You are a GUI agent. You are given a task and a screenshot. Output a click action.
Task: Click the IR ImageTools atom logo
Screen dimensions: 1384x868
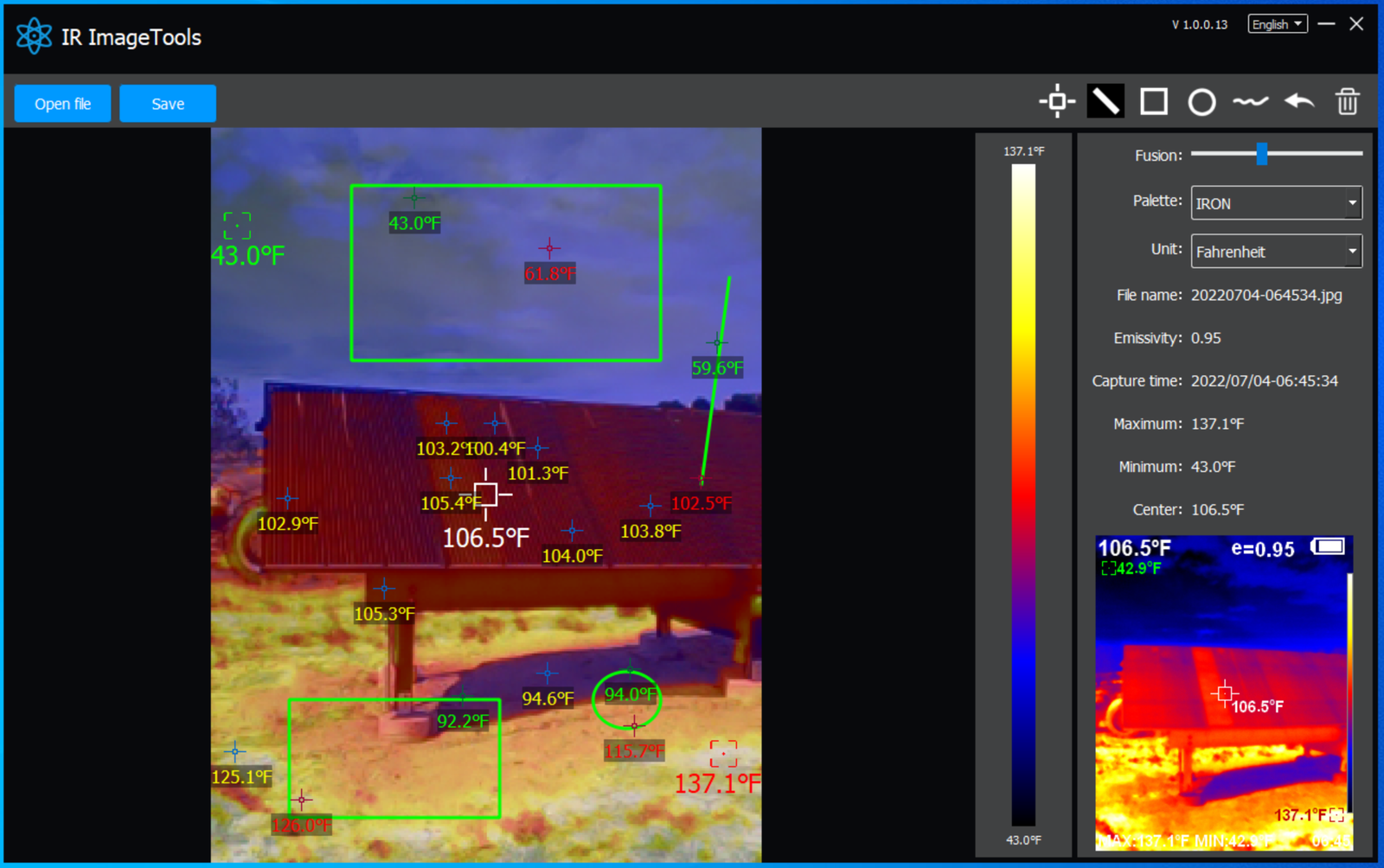coord(34,36)
